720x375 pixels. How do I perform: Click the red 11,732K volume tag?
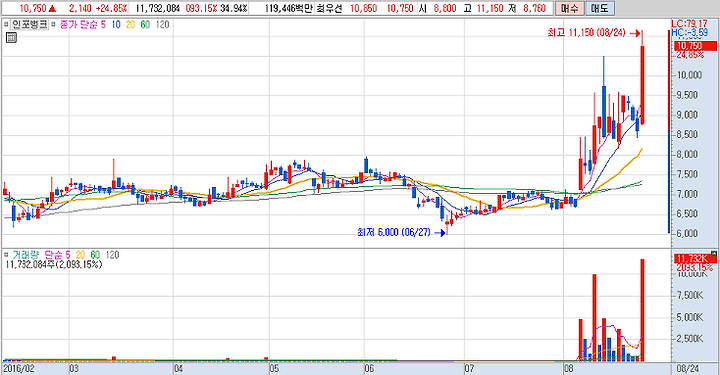click(x=695, y=259)
